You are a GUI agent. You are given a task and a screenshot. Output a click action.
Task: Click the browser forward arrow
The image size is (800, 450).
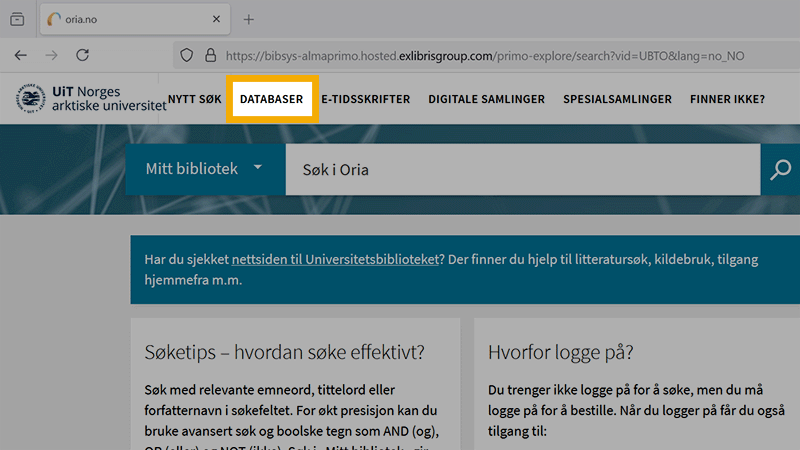point(51,56)
